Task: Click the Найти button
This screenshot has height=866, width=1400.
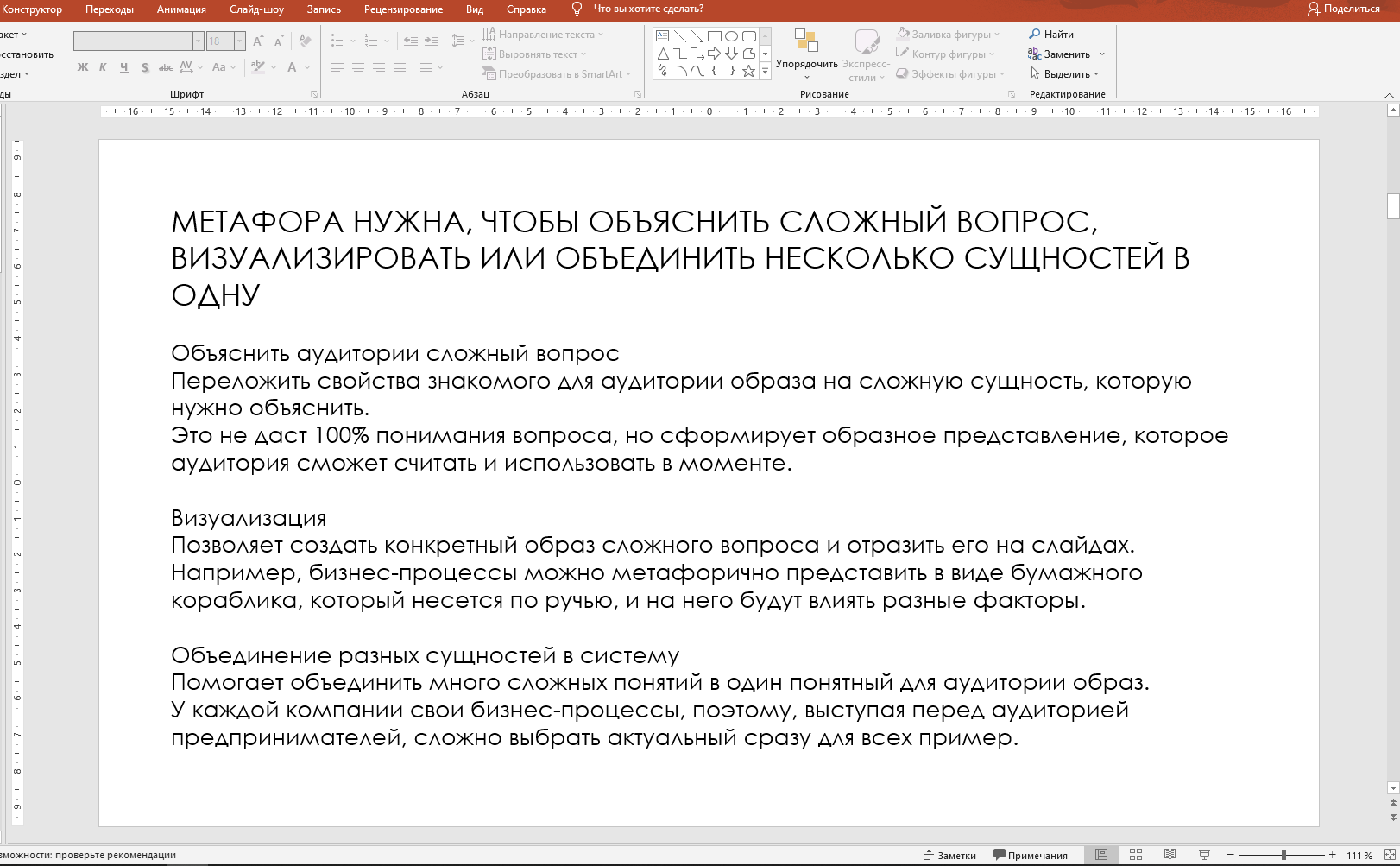Action: (x=1051, y=35)
